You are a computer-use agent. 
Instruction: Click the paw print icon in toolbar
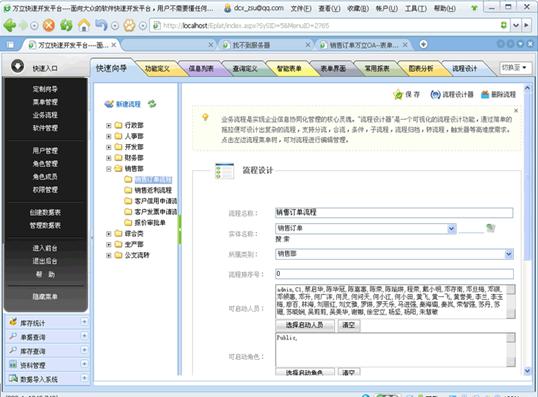coord(129,25)
